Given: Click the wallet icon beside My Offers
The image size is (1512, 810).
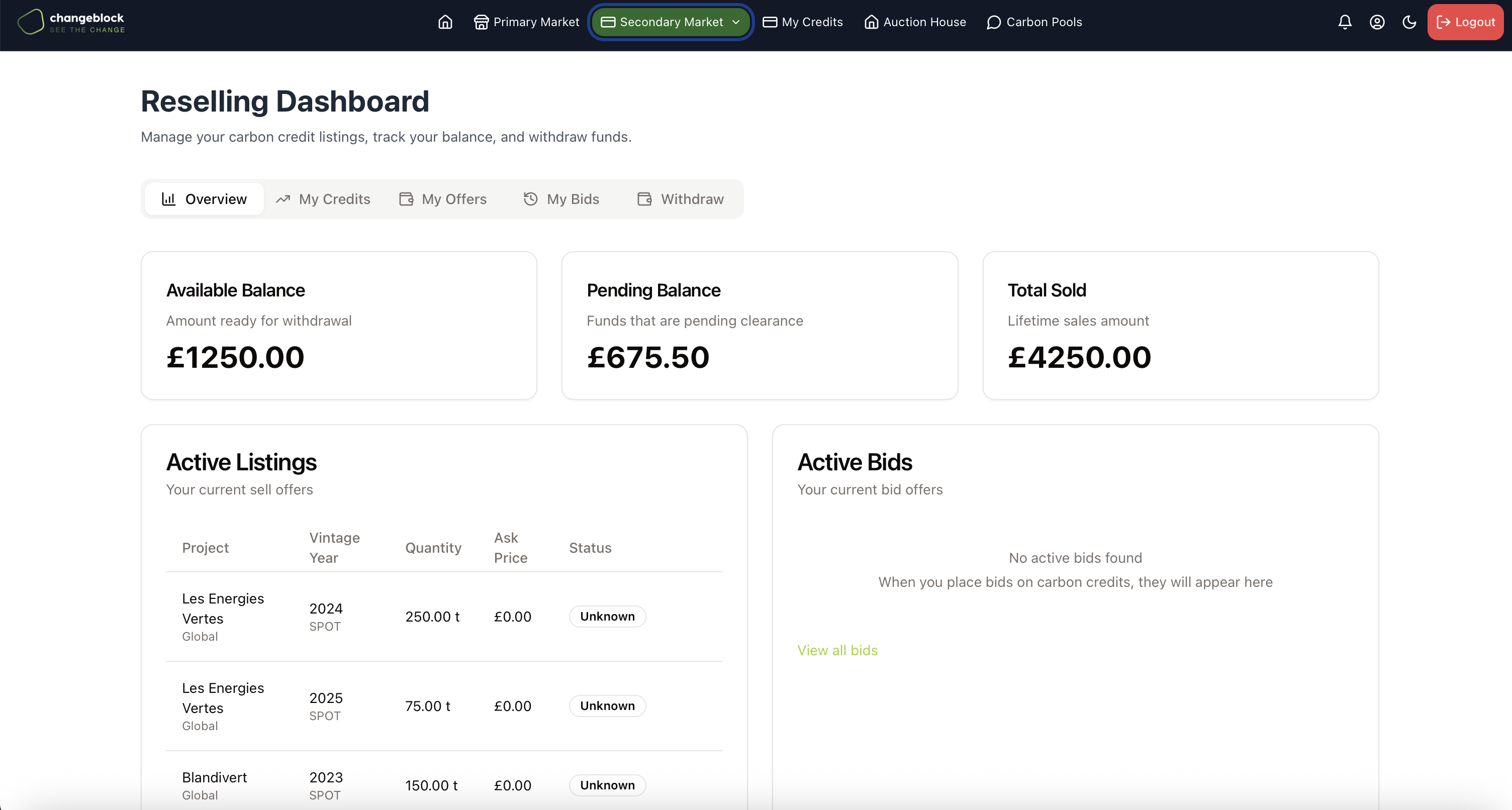Looking at the screenshot, I should click(406, 199).
